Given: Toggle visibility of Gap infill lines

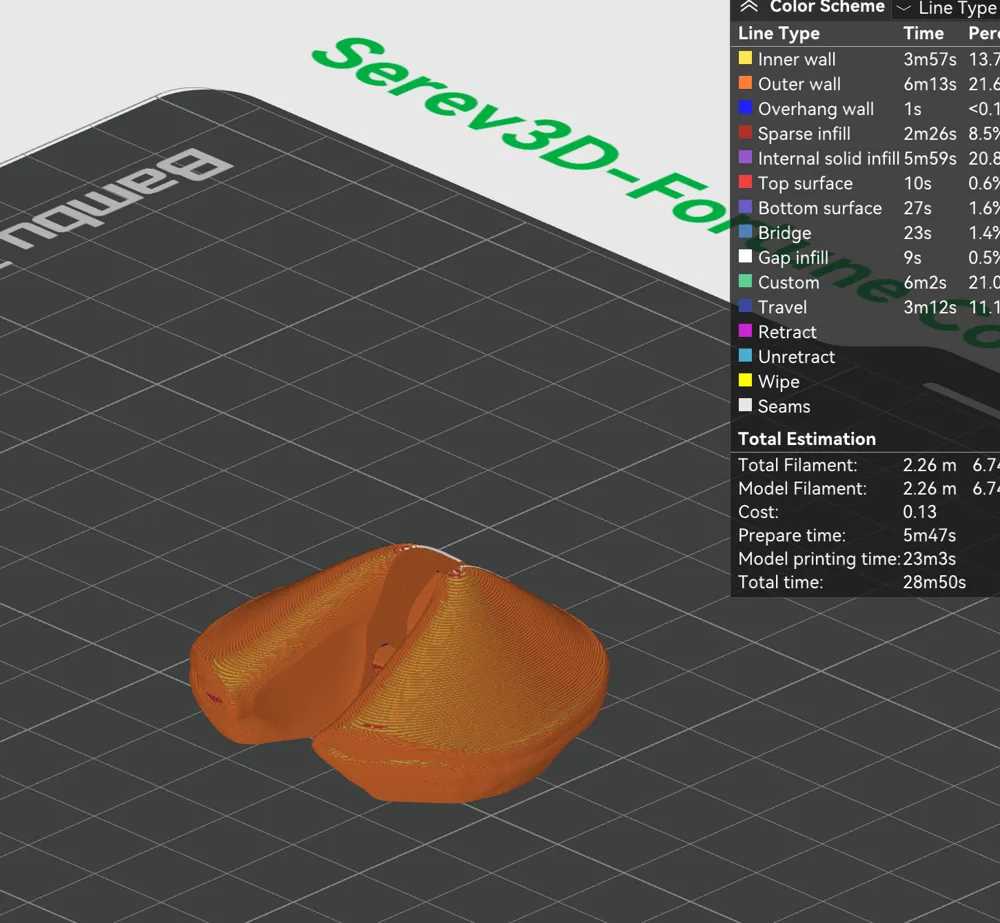Looking at the screenshot, I should click(x=793, y=258).
